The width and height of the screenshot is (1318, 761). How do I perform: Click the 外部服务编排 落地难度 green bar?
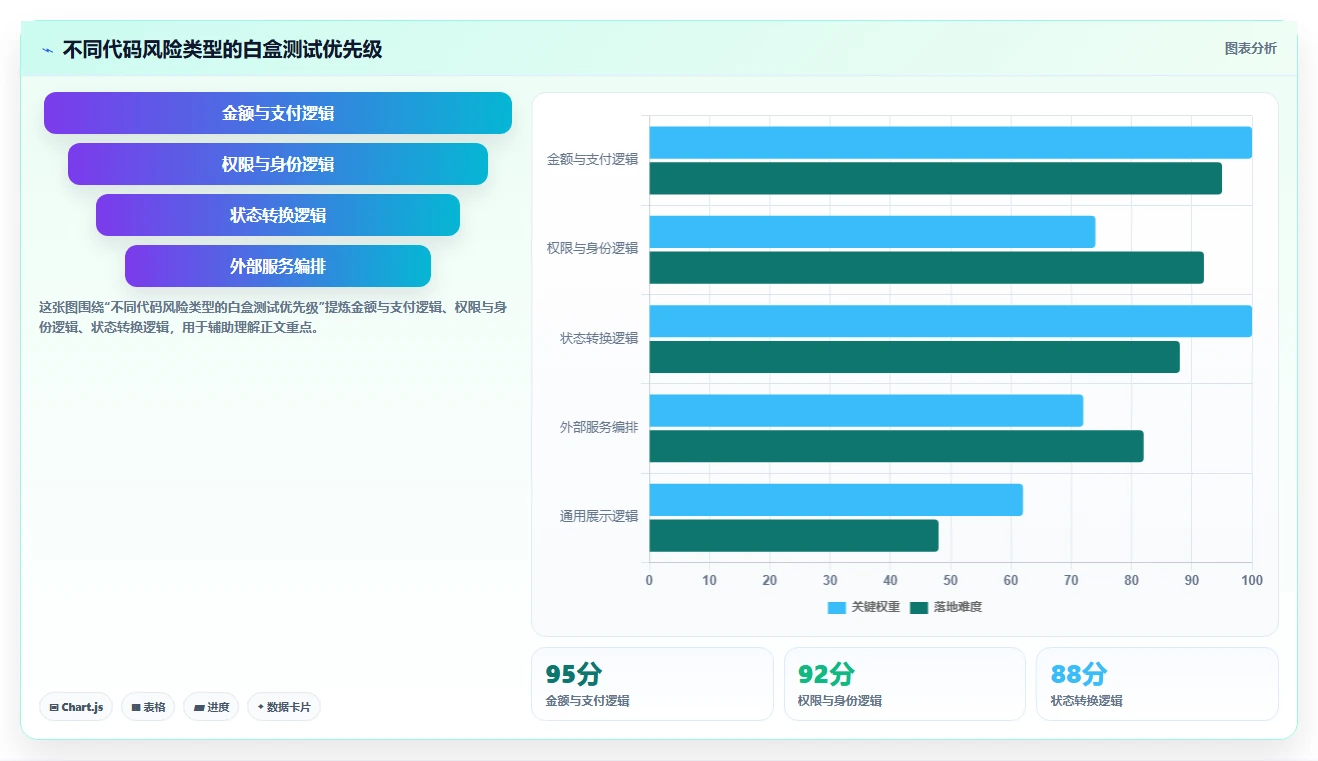896,446
